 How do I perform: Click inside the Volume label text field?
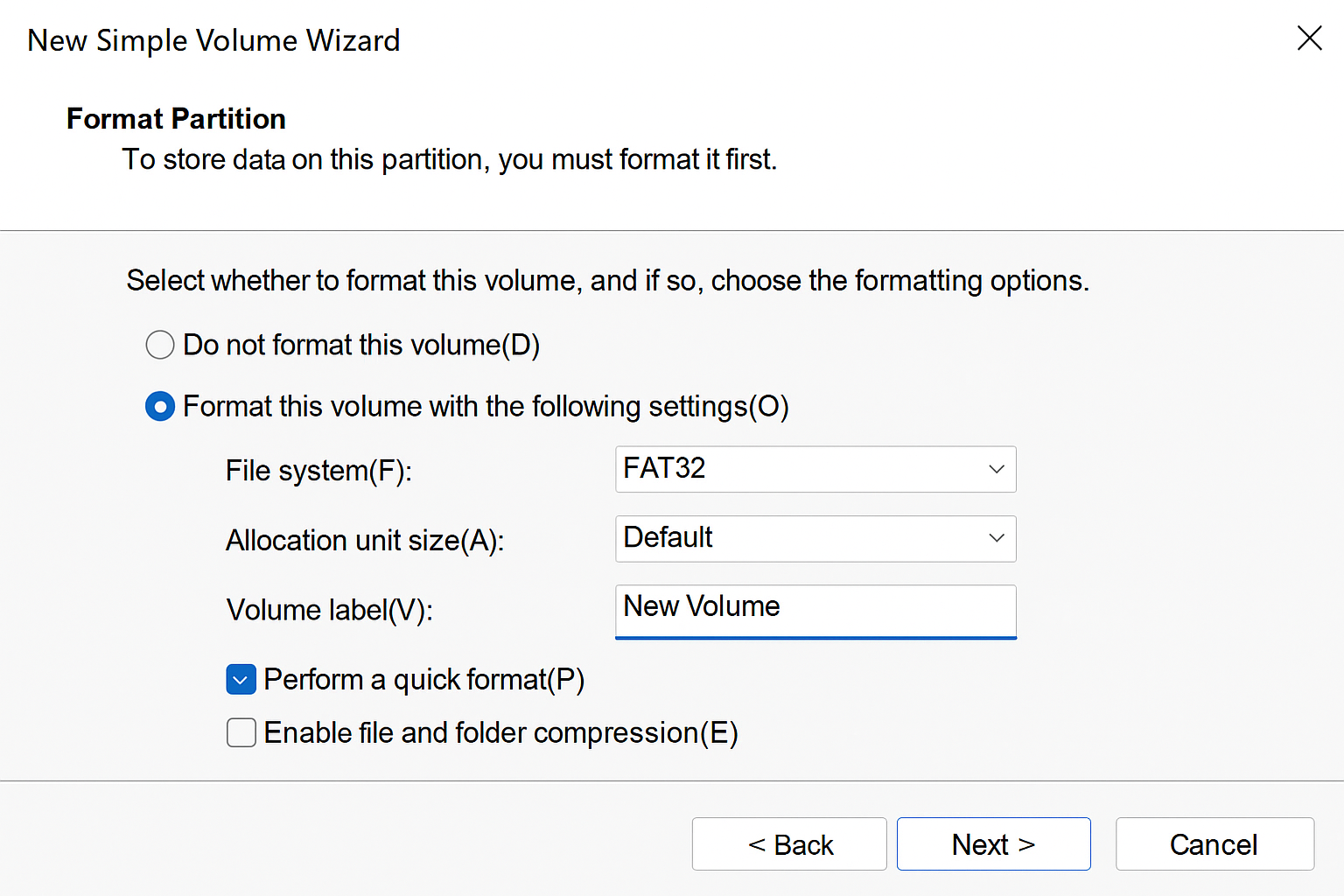(x=814, y=610)
